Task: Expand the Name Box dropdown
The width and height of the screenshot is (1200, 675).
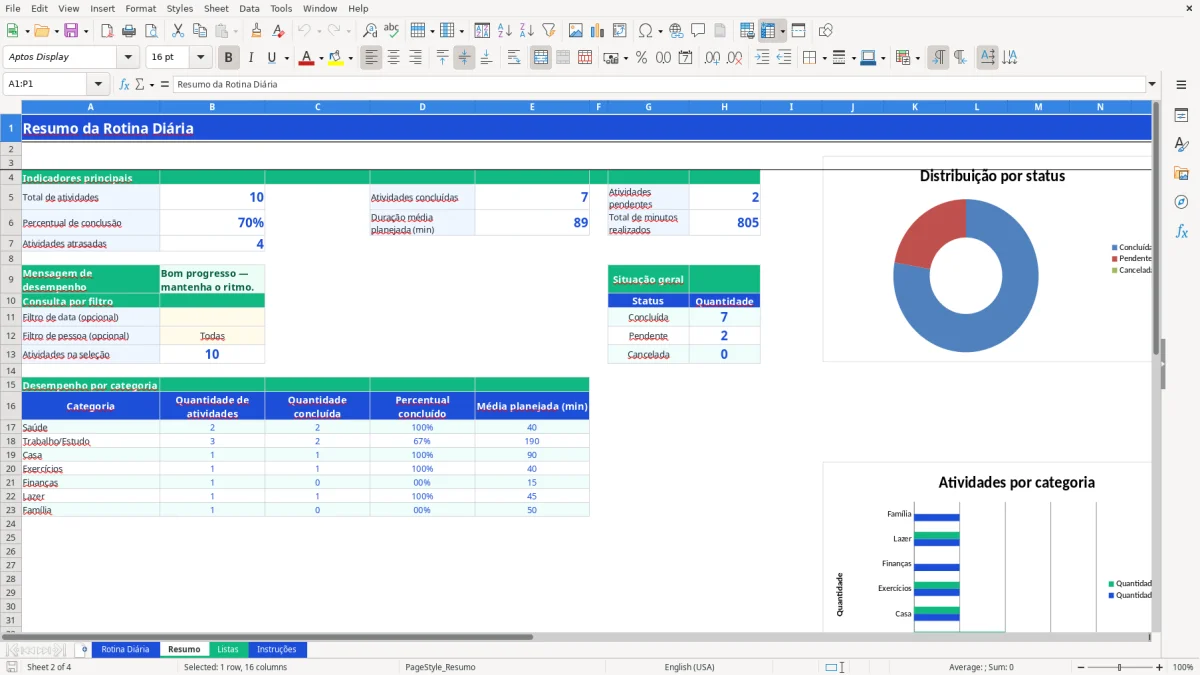Action: click(98, 84)
